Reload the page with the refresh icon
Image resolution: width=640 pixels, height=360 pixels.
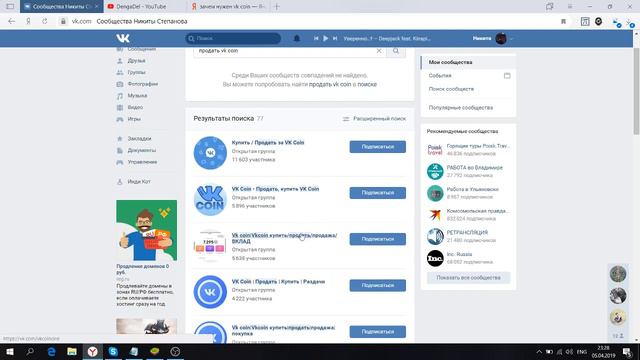tap(44, 21)
